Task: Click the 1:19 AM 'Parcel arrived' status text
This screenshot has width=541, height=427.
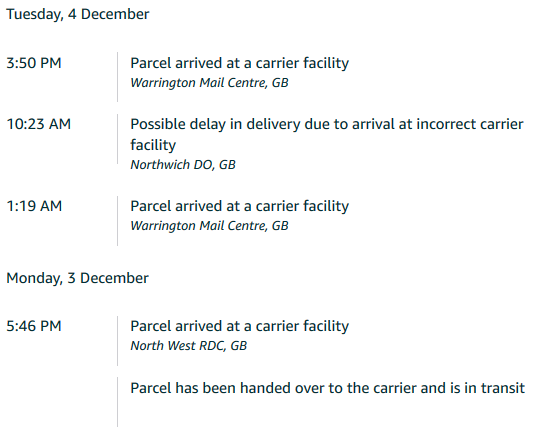Action: pyautogui.click(x=239, y=207)
